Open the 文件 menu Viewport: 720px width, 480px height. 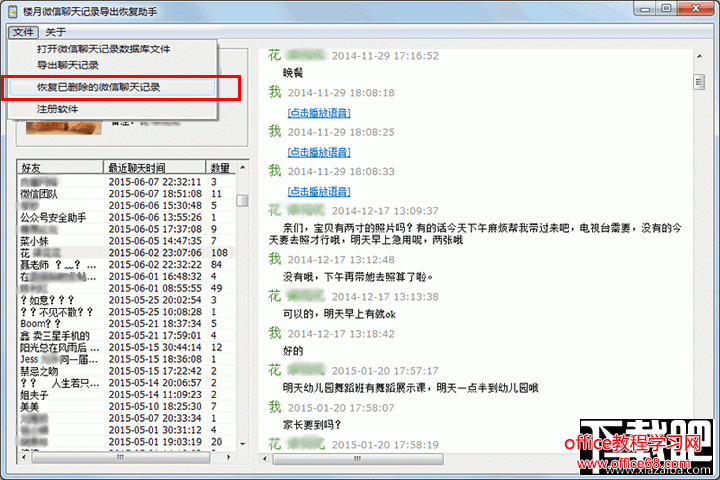pos(23,32)
